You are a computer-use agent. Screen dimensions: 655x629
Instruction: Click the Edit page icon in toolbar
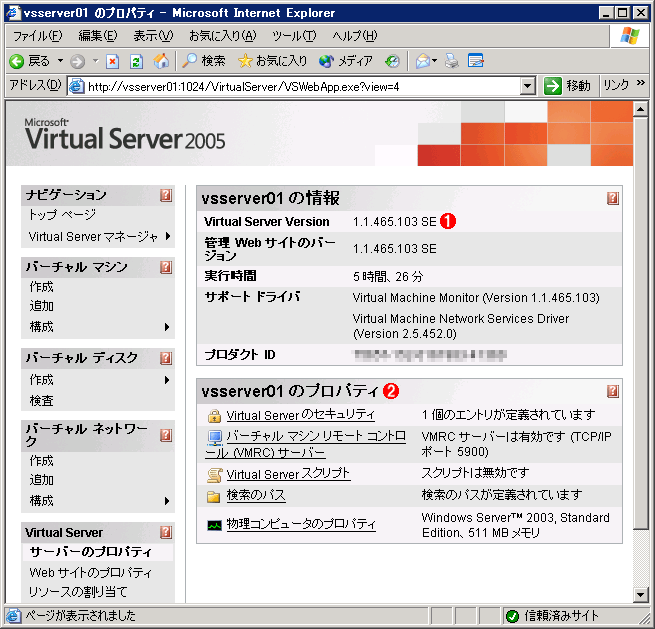click(x=475, y=61)
